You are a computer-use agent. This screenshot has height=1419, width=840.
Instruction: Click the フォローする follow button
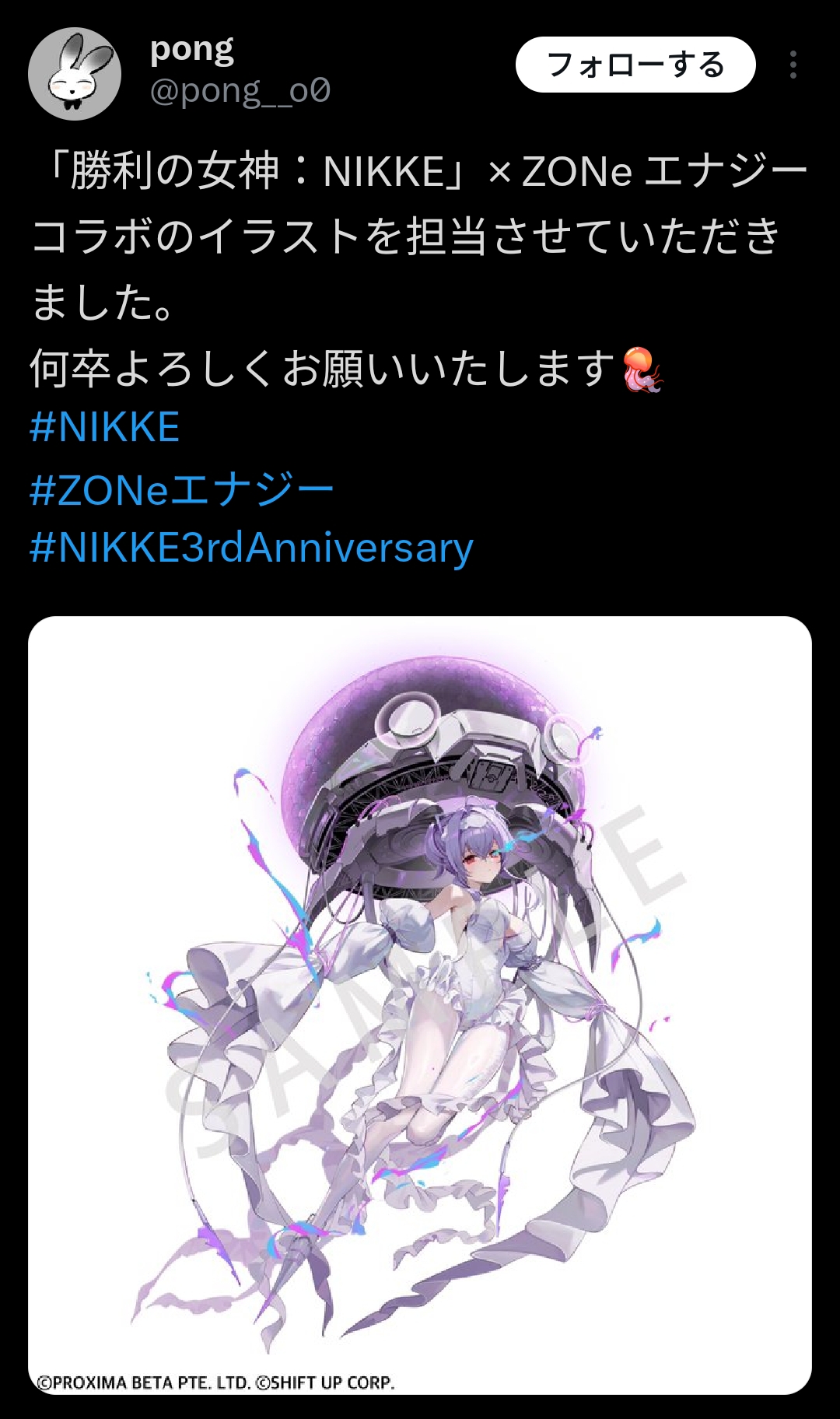point(635,65)
